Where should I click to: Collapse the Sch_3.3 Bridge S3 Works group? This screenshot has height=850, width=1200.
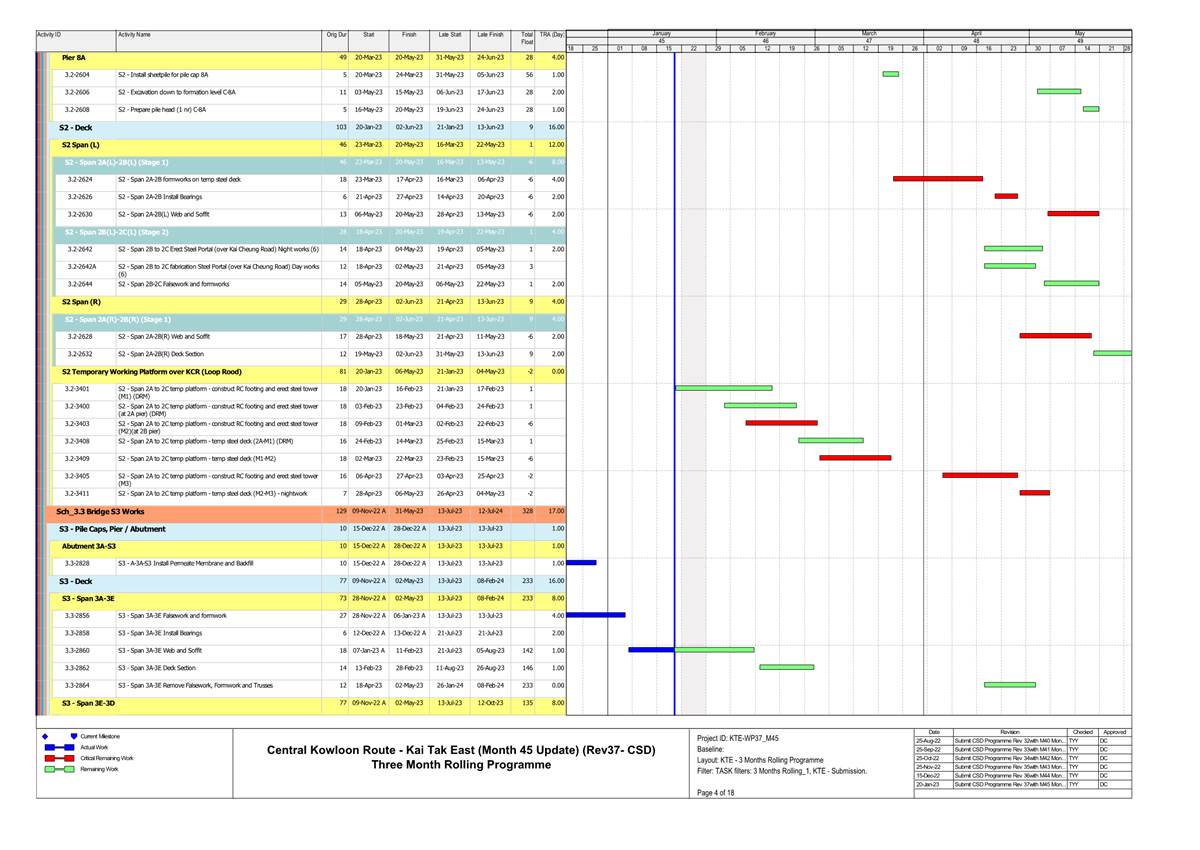point(99,511)
